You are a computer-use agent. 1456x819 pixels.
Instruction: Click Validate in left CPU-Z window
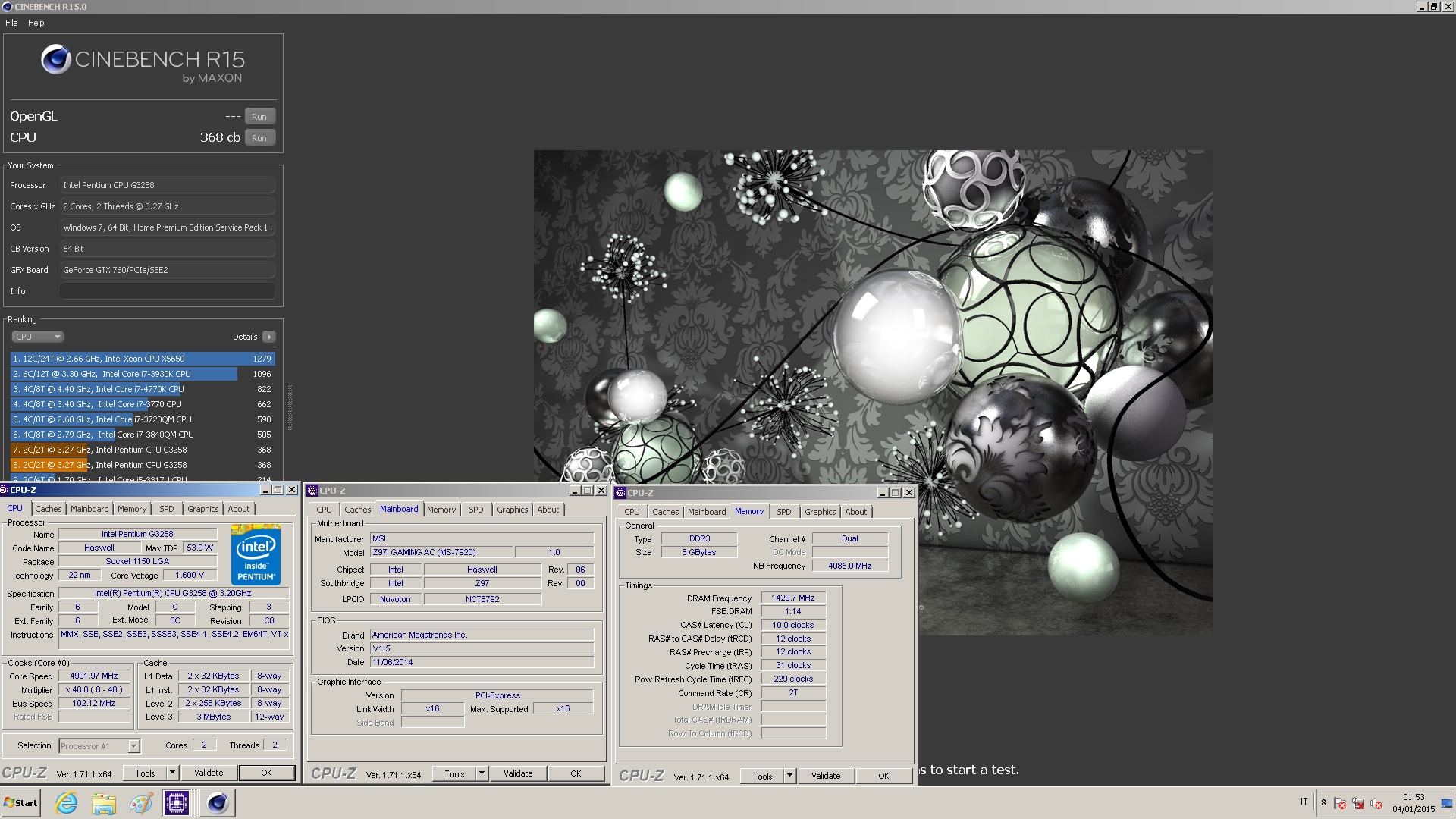click(209, 773)
